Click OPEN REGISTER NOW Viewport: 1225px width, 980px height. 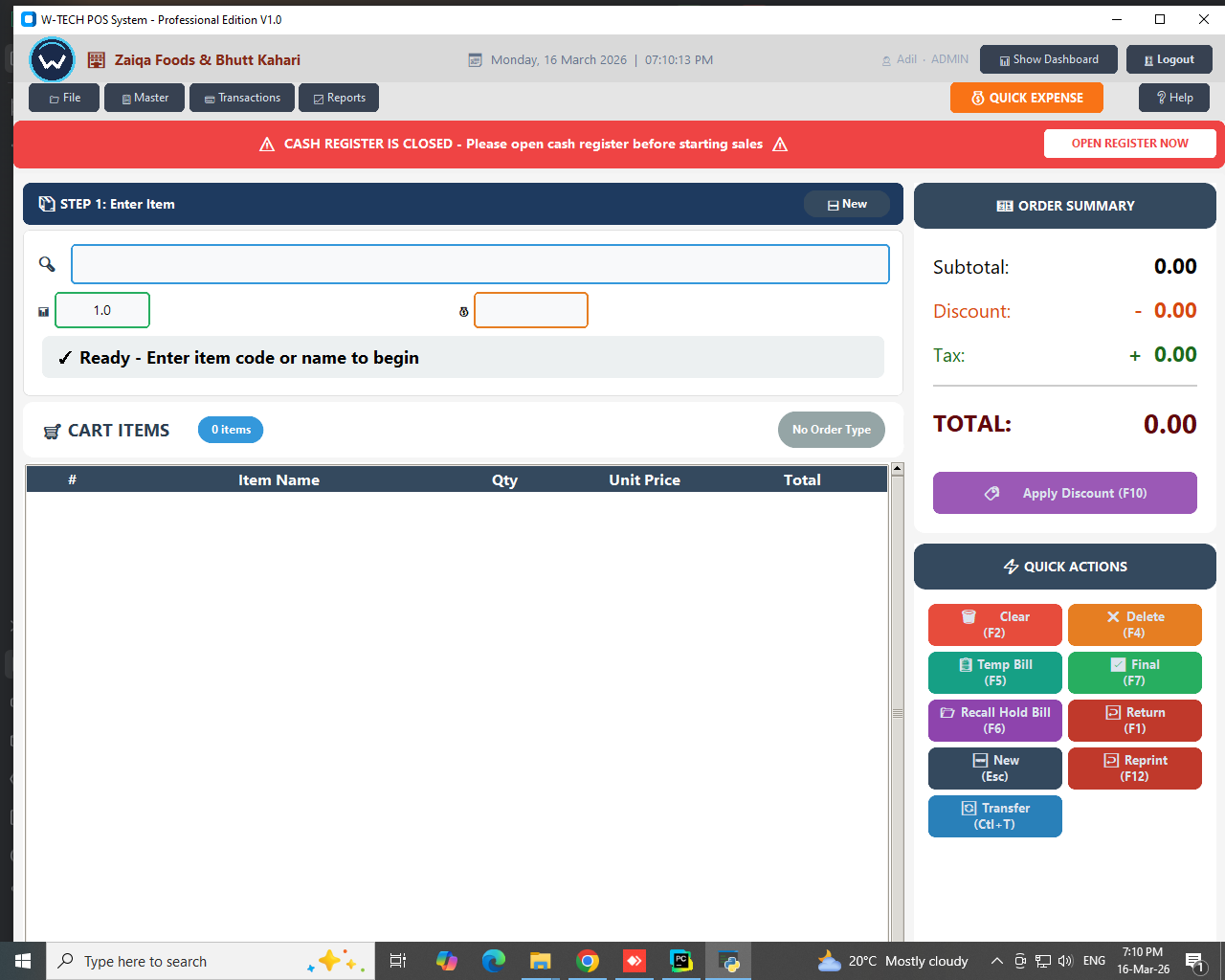(1130, 144)
